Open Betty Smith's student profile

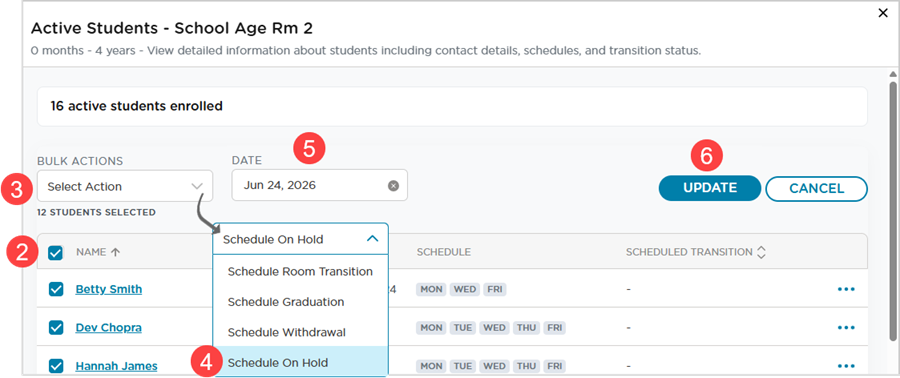pos(108,289)
